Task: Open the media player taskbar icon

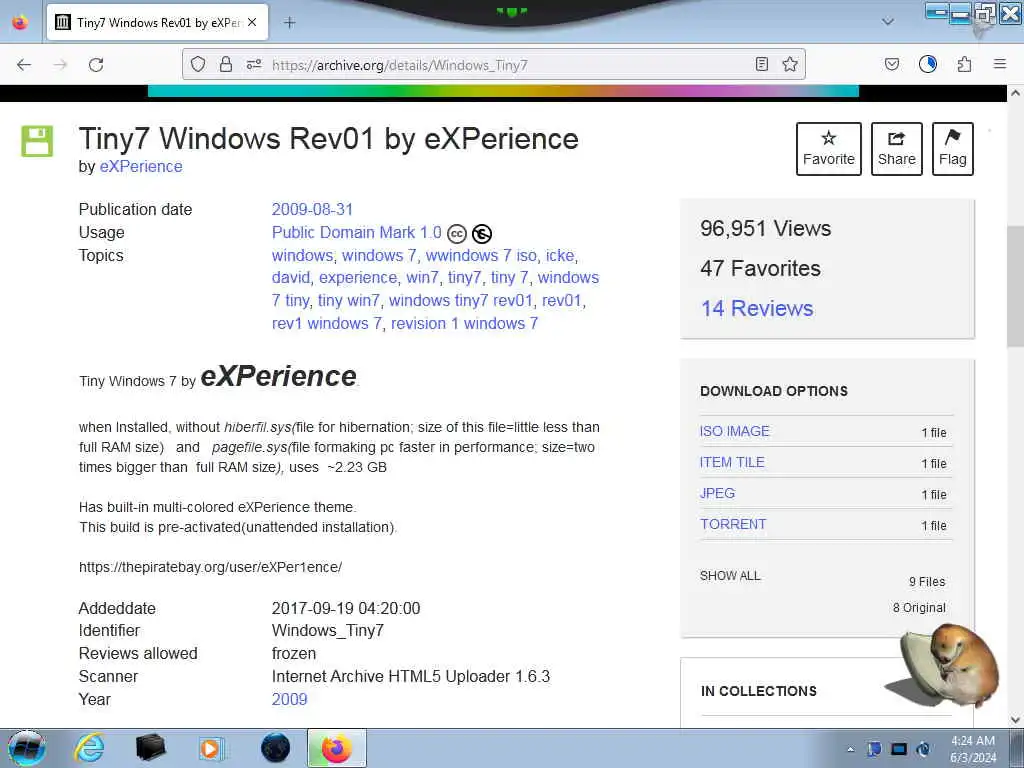Action: (x=210, y=748)
